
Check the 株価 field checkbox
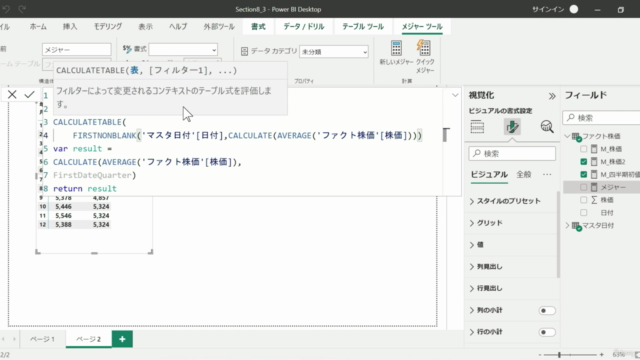pyautogui.click(x=584, y=200)
